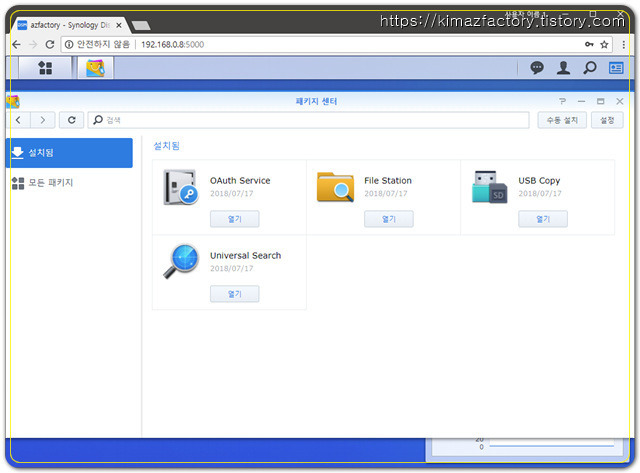Image resolution: width=640 pixels, height=473 pixels.
Task: Open a new browser tab
Action: point(141,25)
